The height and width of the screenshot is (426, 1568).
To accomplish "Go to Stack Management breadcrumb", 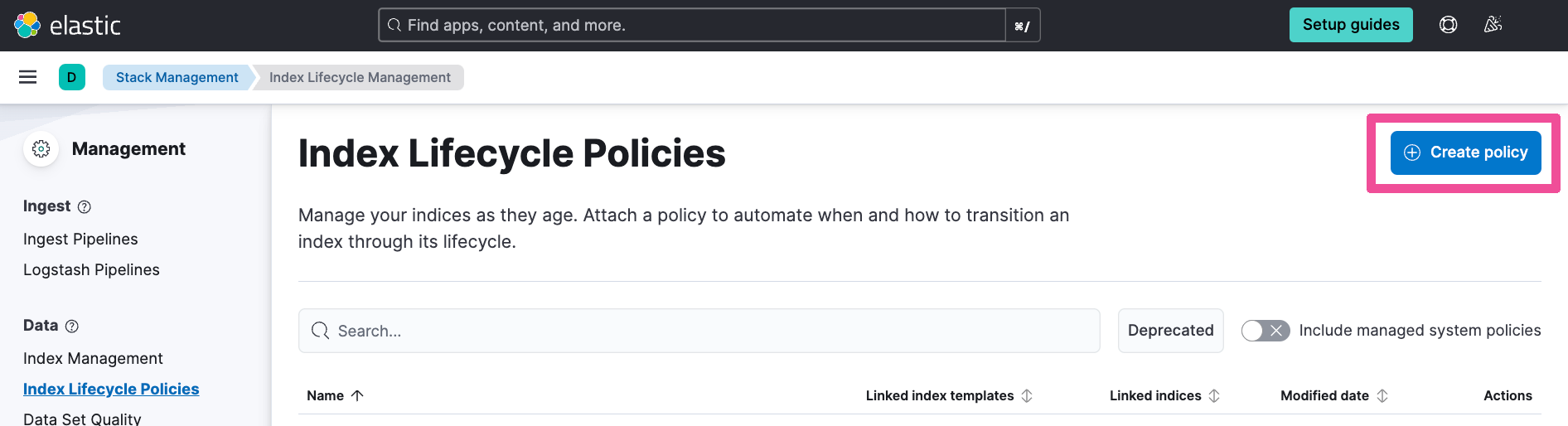I will pyautogui.click(x=177, y=77).
